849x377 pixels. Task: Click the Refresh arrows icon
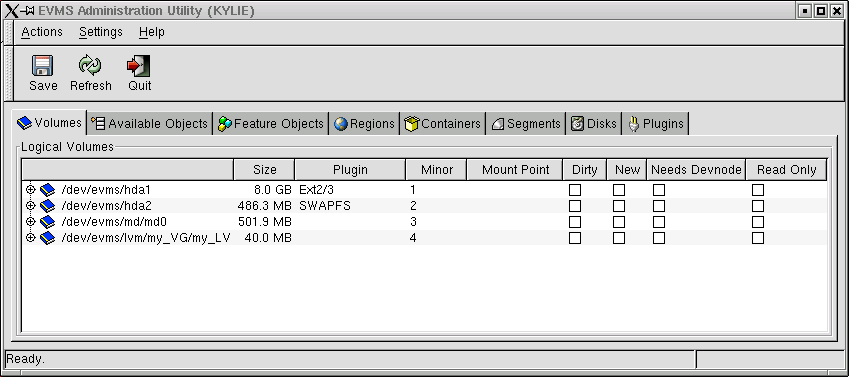tap(90, 66)
